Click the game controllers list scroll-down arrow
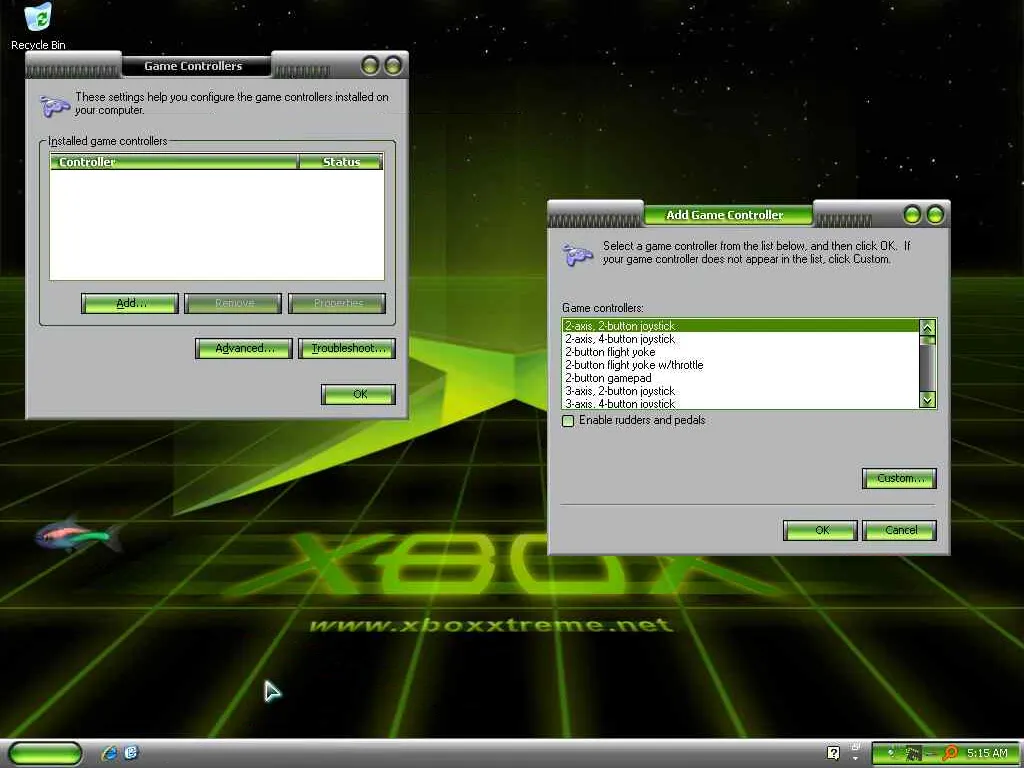 (x=927, y=400)
